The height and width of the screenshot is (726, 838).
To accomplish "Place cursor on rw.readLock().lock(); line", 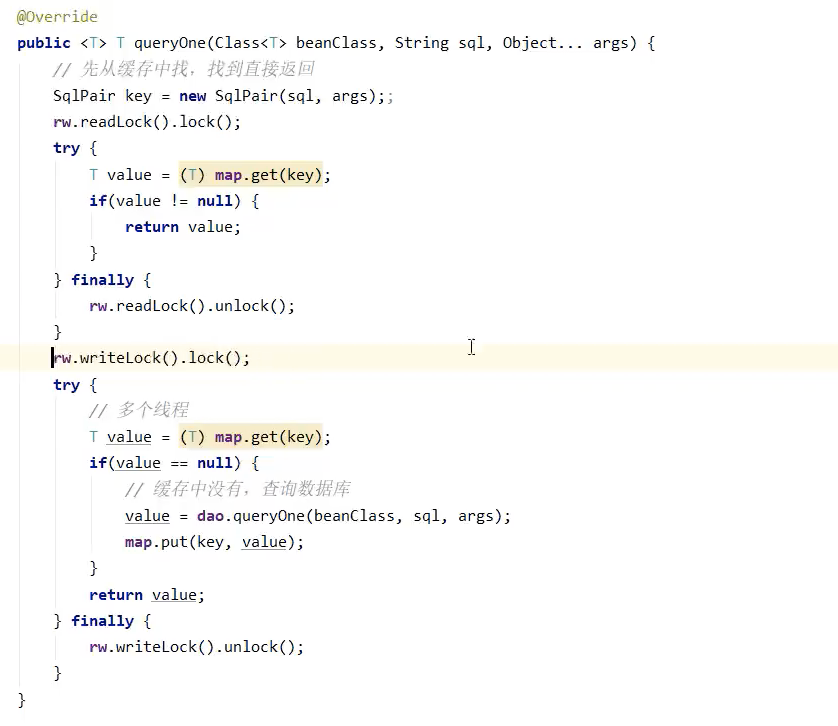I will (147, 122).
